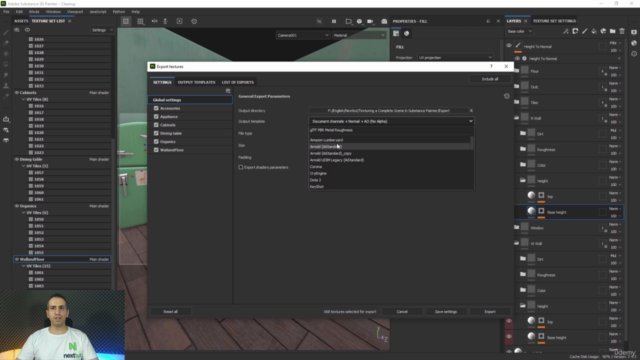Click the Include all button
Viewport: 640px width, 360px height.
[x=490, y=79]
